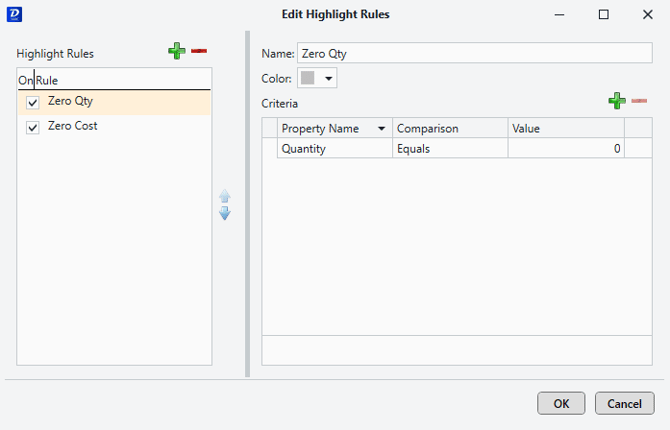Viewport: 670px width, 430px height.
Task: Open the Color dropdown arrow
Action: point(329,78)
